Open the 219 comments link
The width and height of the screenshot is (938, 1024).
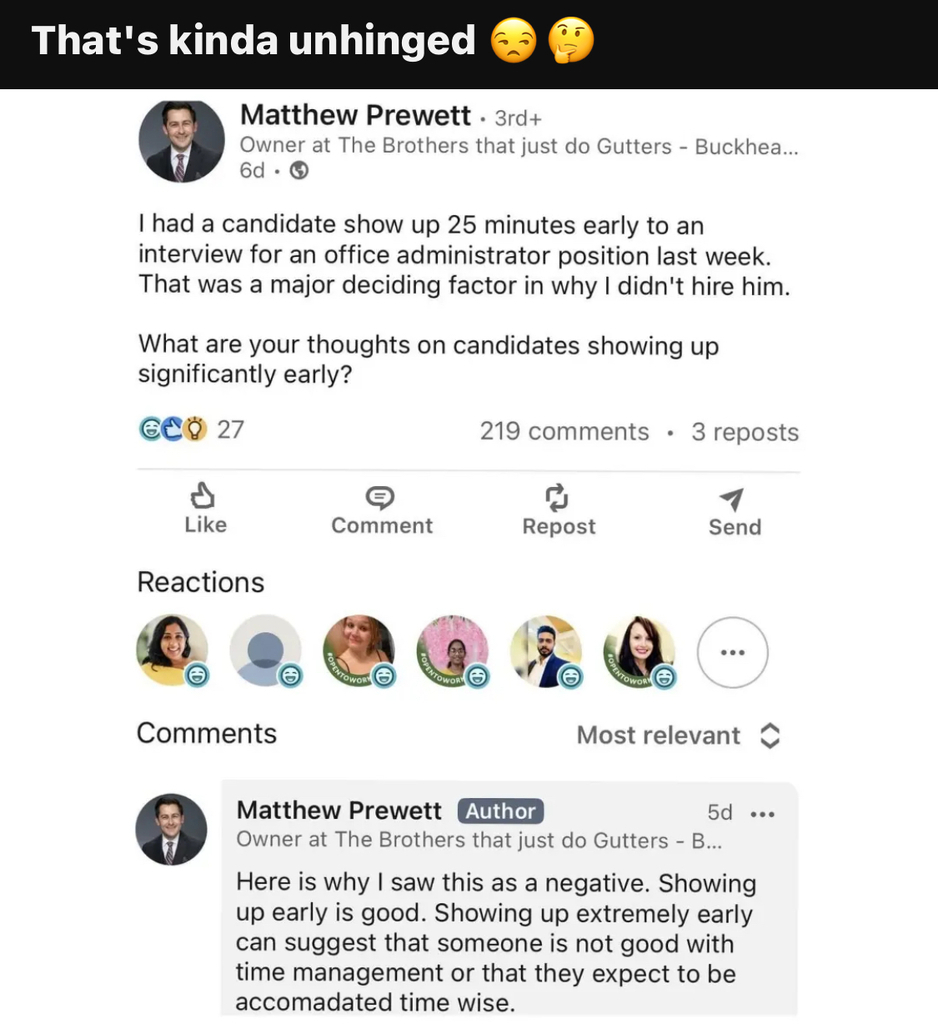pyautogui.click(x=564, y=432)
